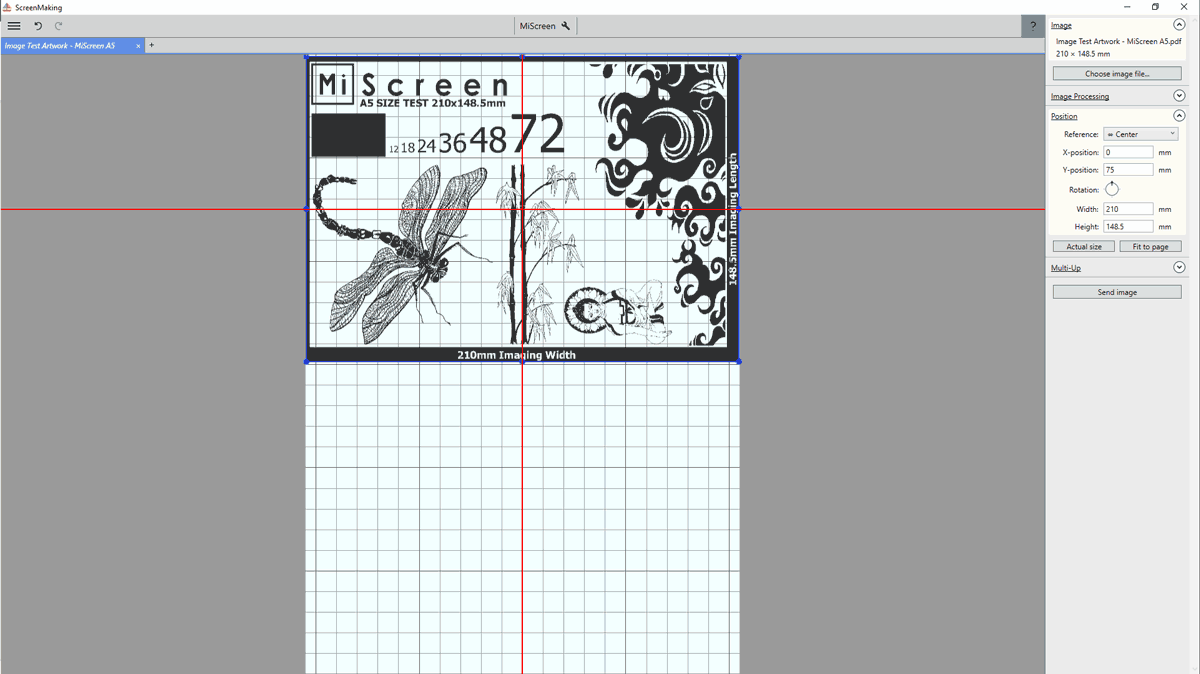Expand the Multi-Up section chevron
The width and height of the screenshot is (1200, 674).
pos(1179,268)
